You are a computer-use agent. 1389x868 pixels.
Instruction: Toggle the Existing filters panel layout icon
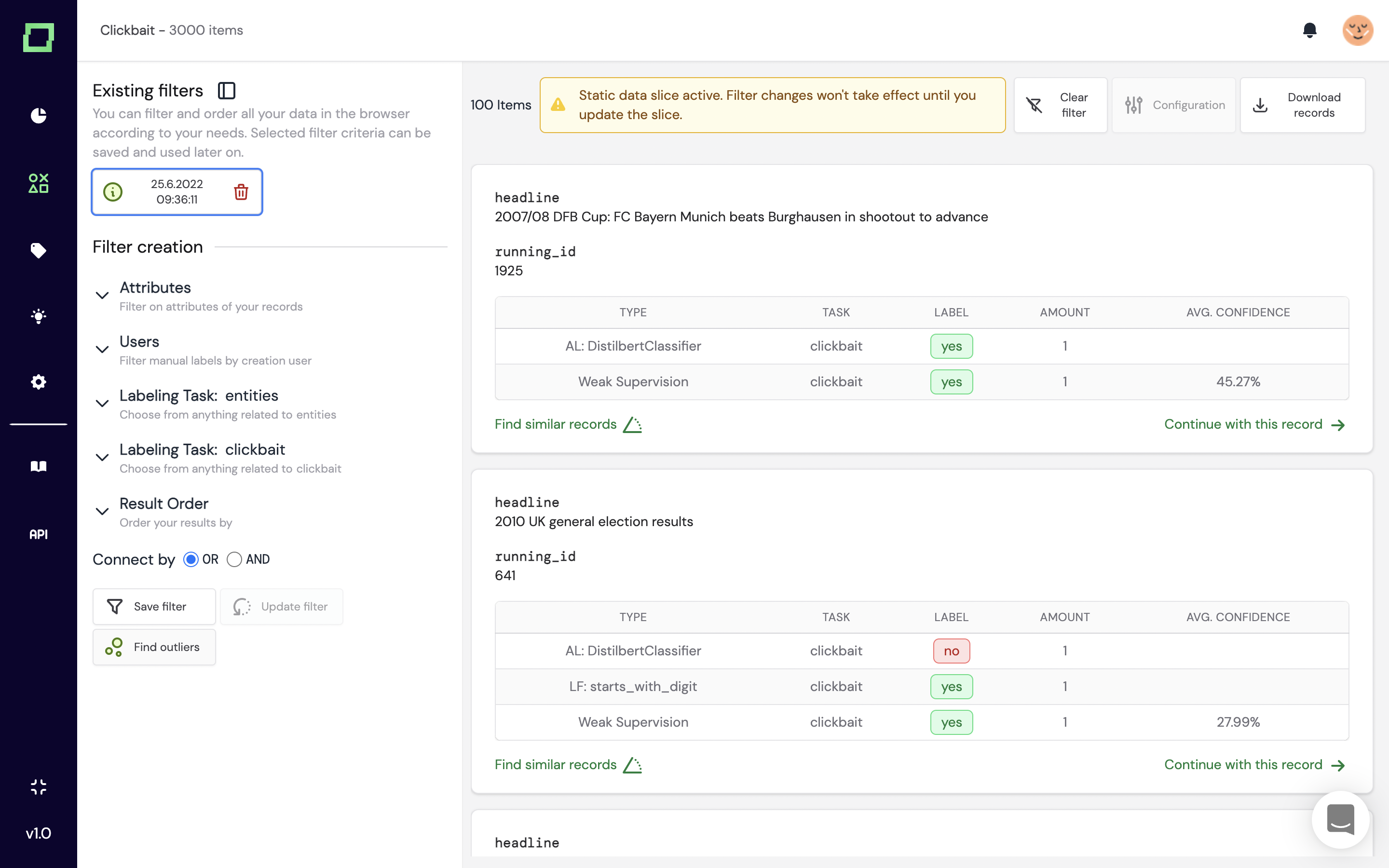click(227, 91)
